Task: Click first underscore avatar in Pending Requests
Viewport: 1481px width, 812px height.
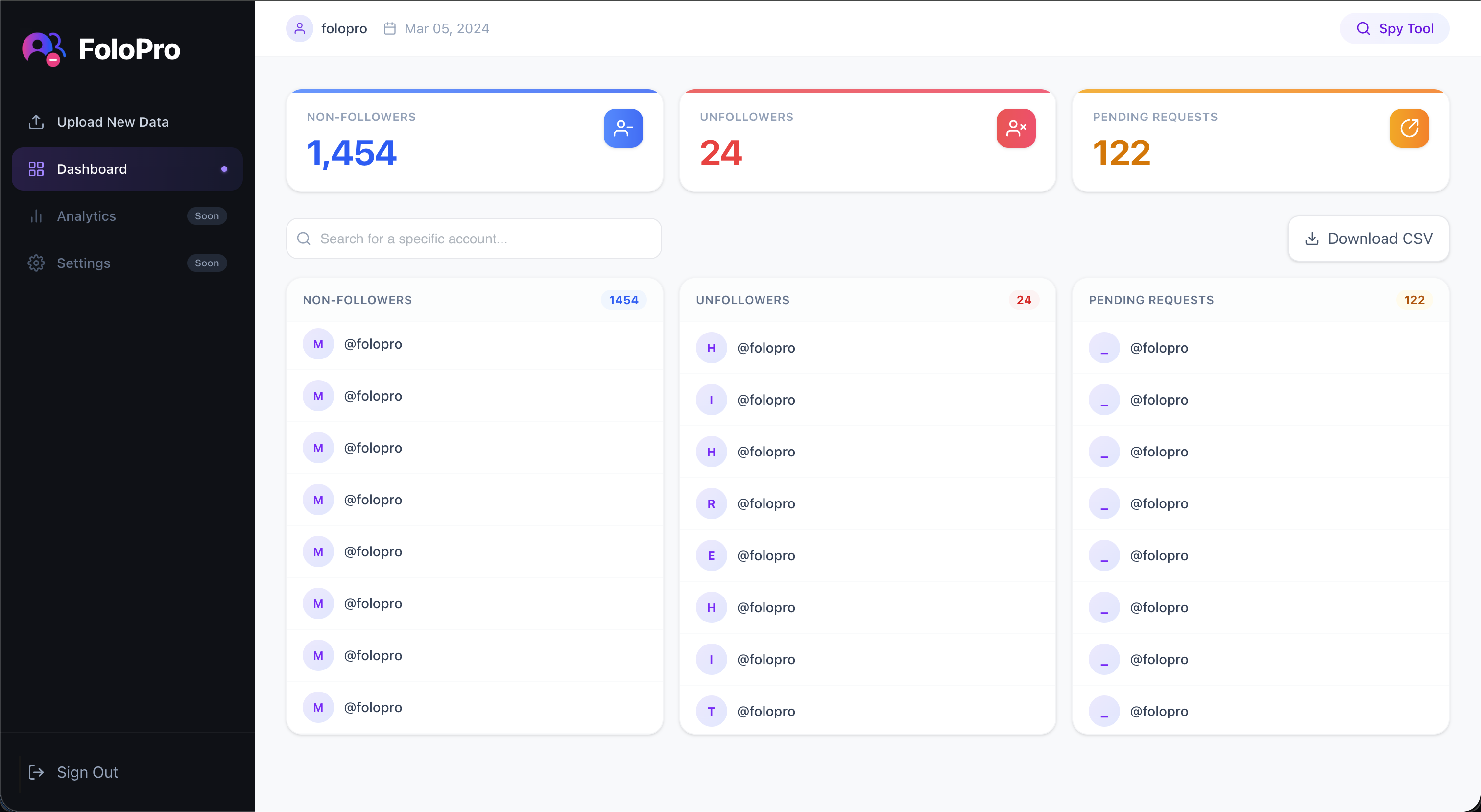Action: 1104,348
